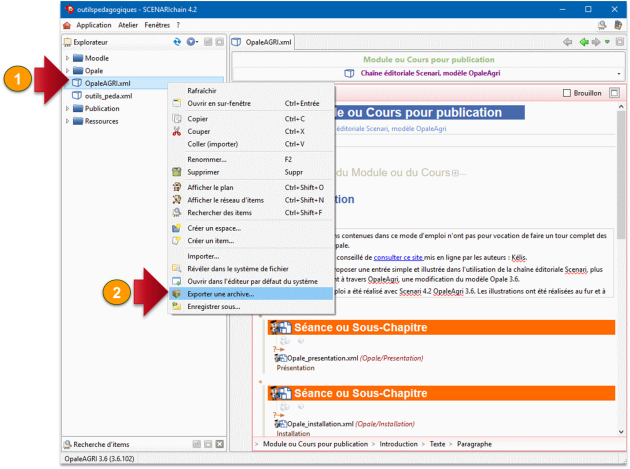Click the maximize icon beside the Brouillon checkbox
Image resolution: width=630 pixels, height=469 pixels.
tap(614, 93)
